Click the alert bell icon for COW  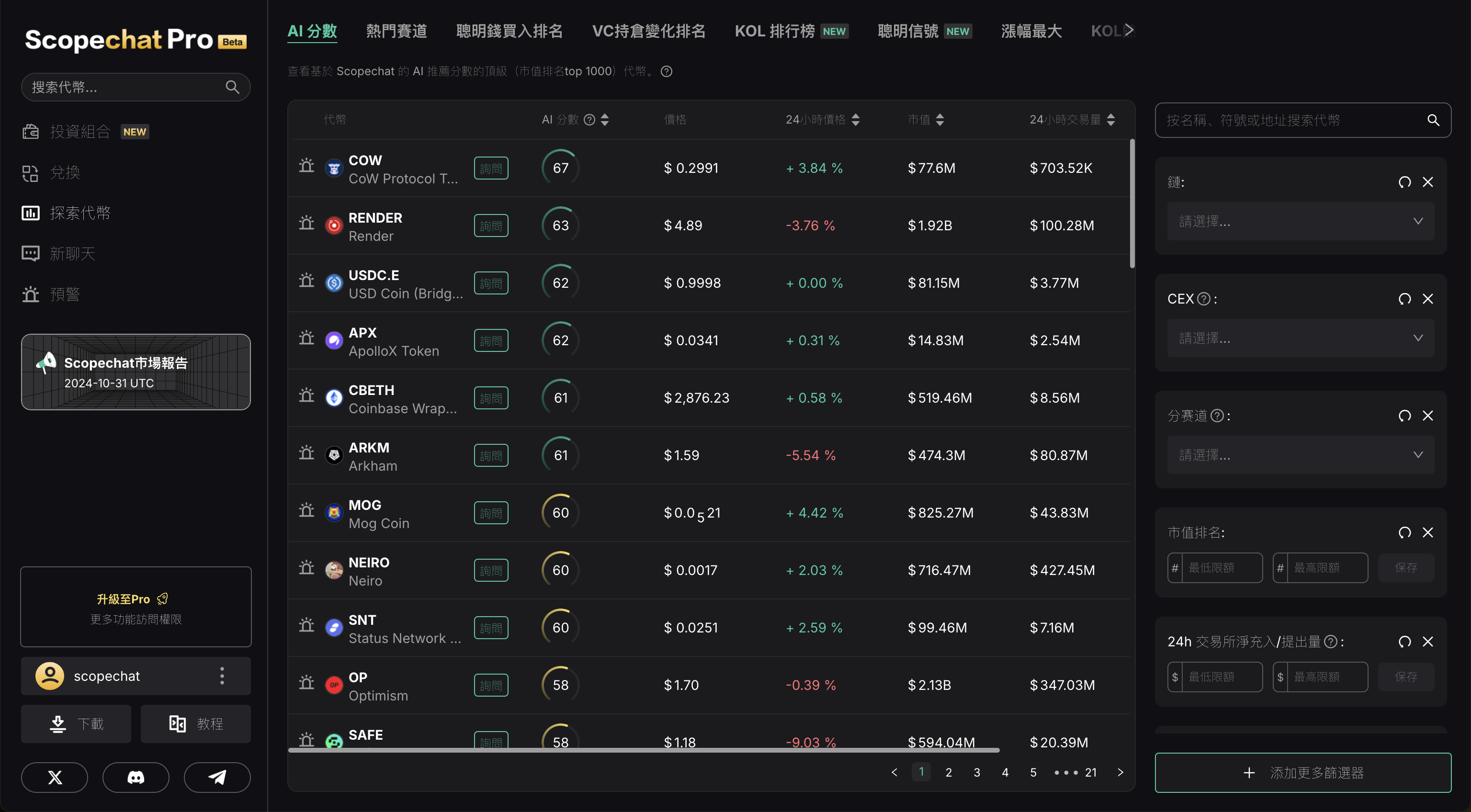(x=306, y=166)
